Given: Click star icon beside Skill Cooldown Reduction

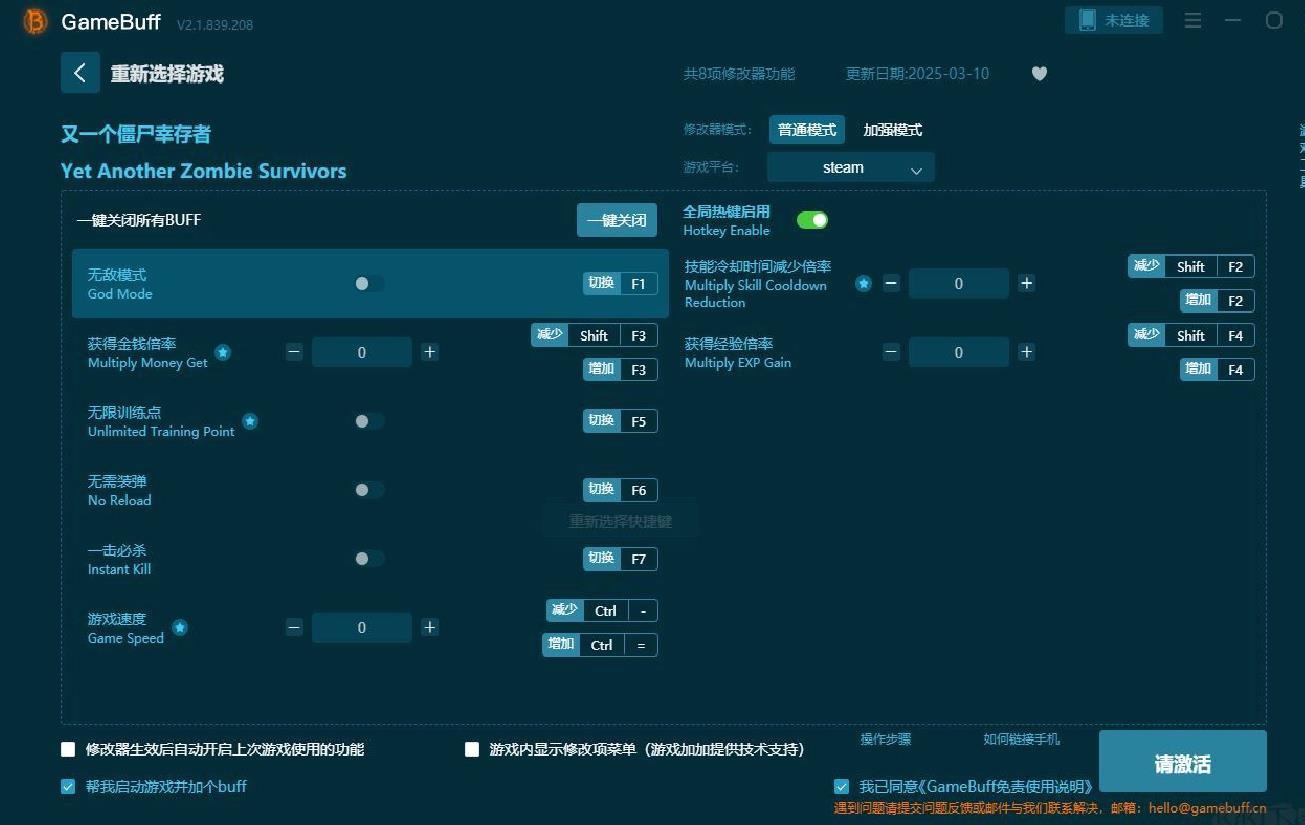Looking at the screenshot, I should point(863,283).
